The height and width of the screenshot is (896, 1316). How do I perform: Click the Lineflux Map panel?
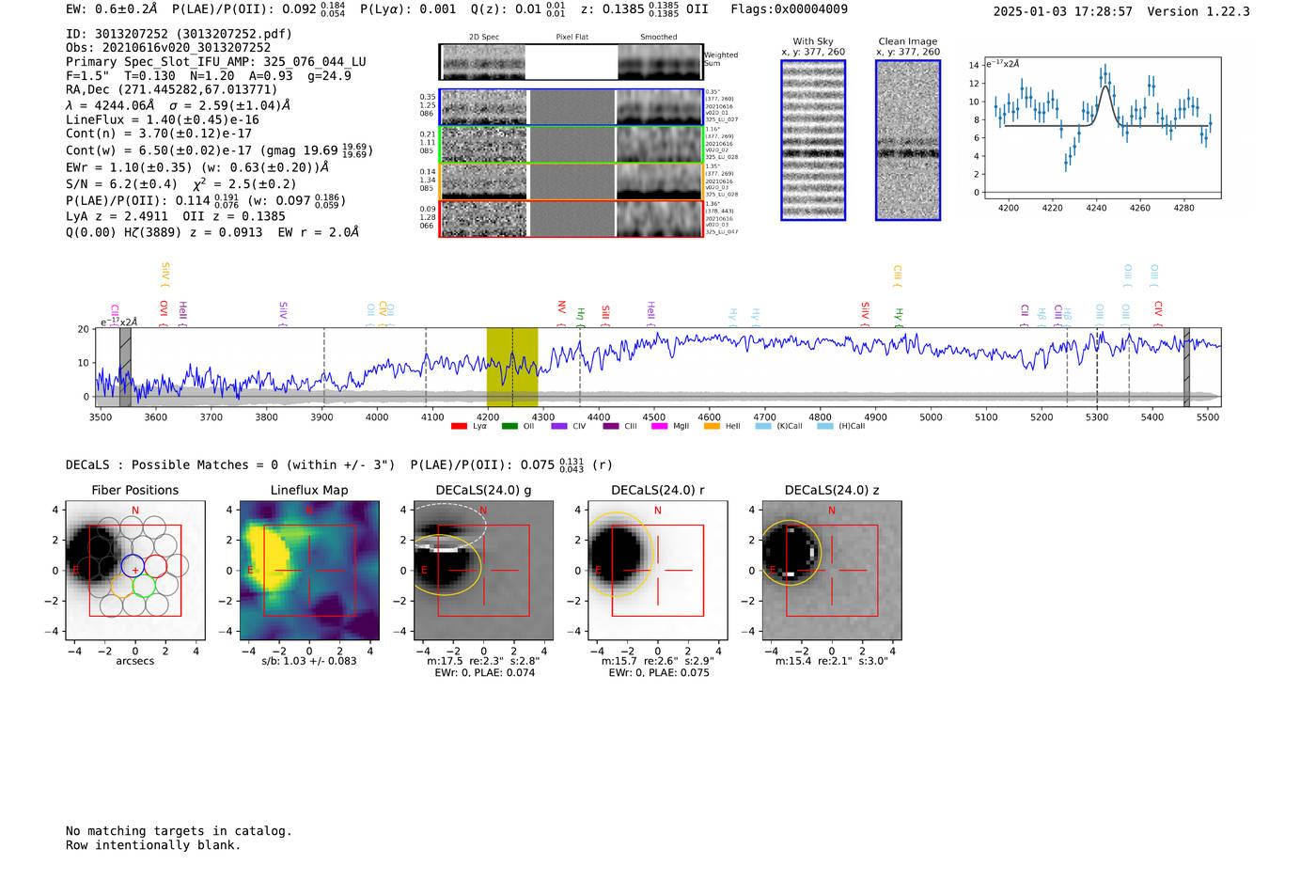(x=309, y=571)
